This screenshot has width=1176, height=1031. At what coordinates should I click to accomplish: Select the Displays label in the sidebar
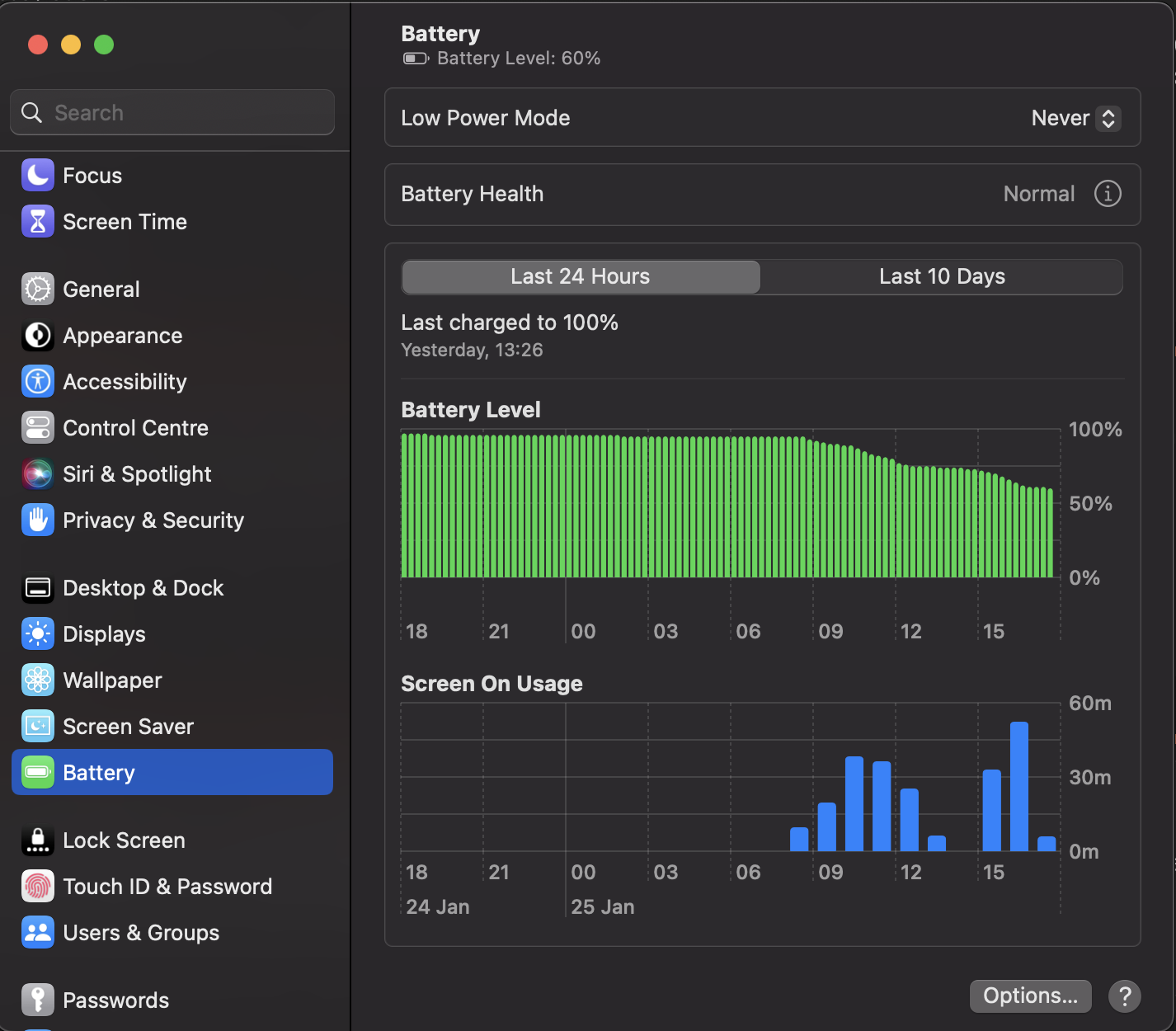105,634
